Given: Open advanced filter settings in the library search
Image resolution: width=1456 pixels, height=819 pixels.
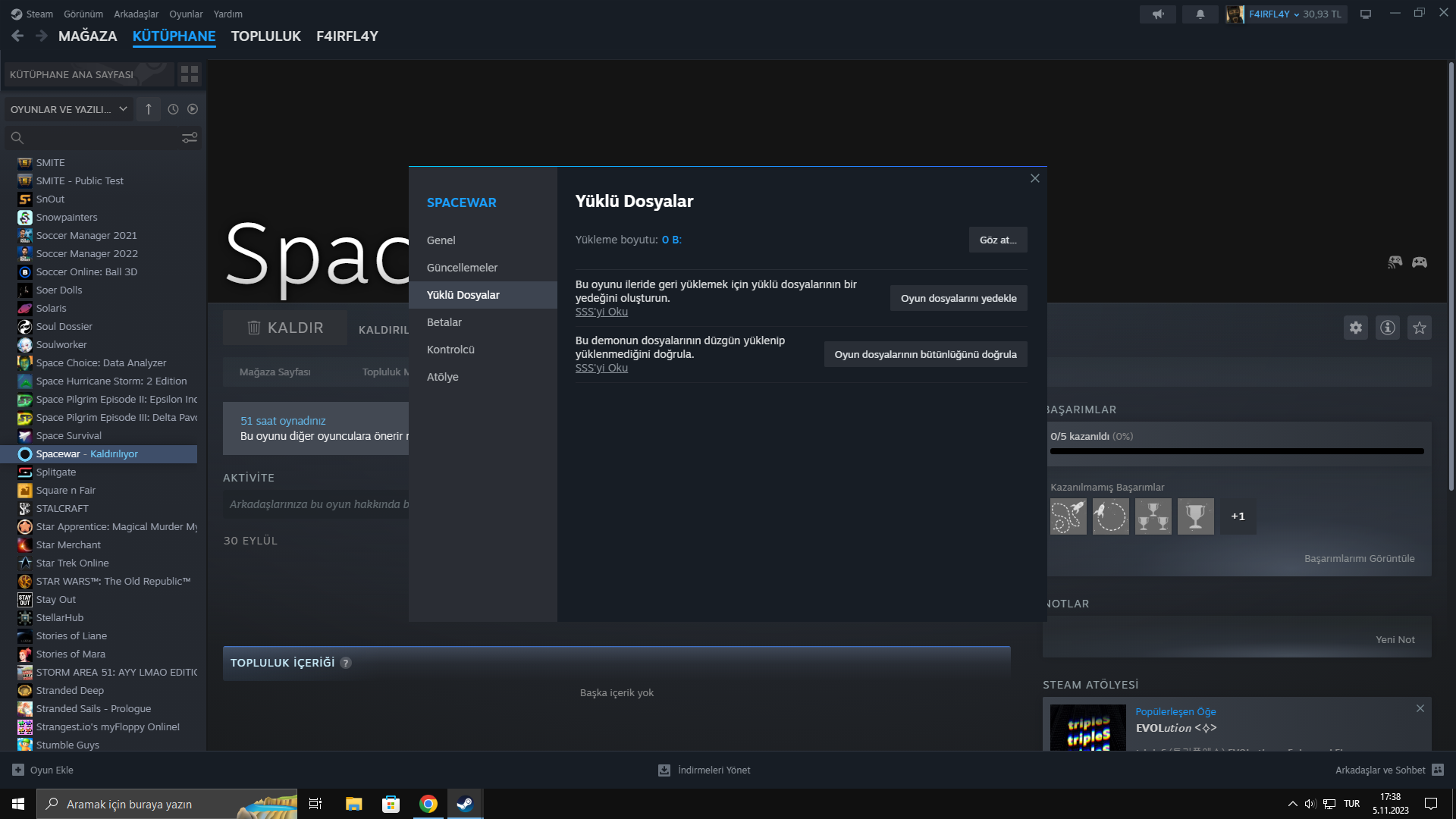Looking at the screenshot, I should (x=189, y=137).
